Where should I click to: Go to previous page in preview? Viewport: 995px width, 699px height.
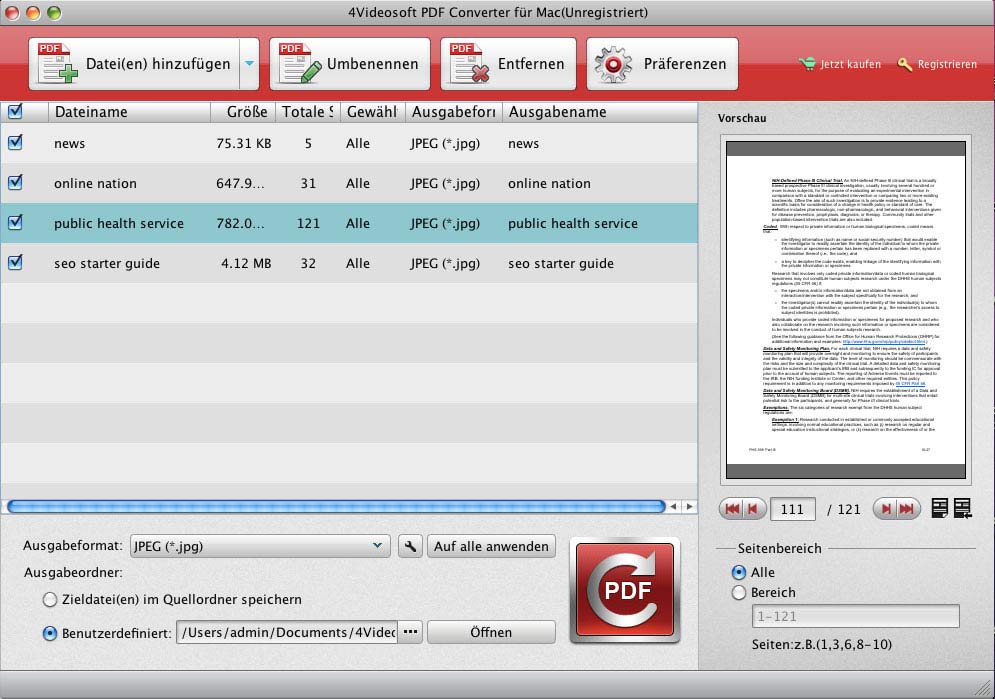click(755, 509)
